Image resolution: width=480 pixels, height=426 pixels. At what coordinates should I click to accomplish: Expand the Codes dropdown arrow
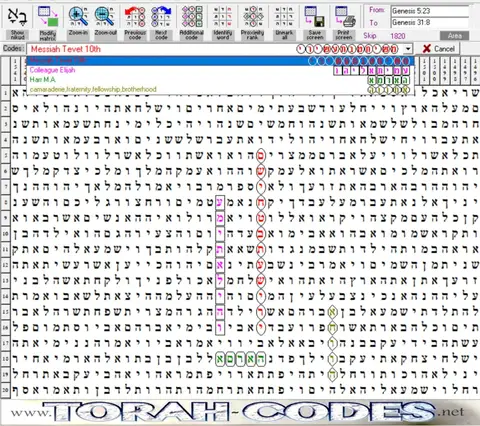[408, 49]
